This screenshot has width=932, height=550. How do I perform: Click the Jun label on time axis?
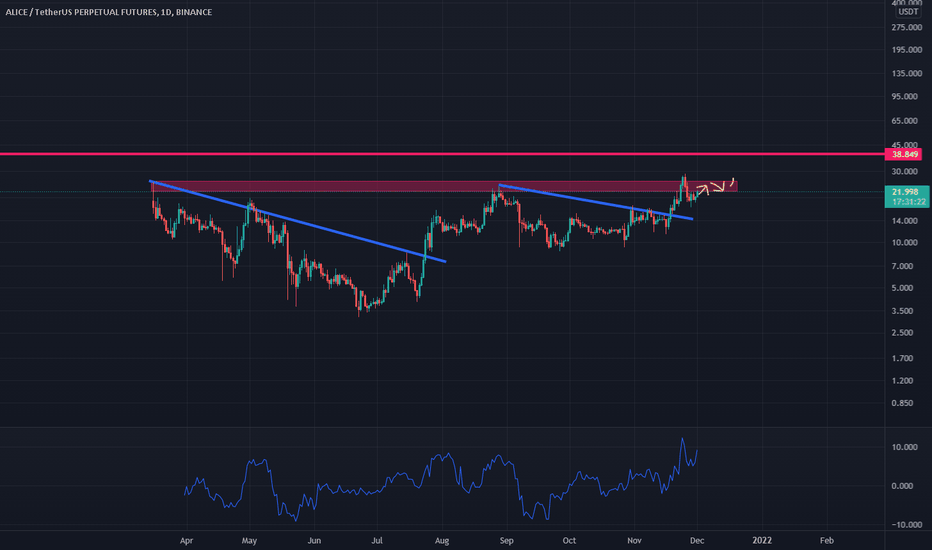[x=314, y=540]
